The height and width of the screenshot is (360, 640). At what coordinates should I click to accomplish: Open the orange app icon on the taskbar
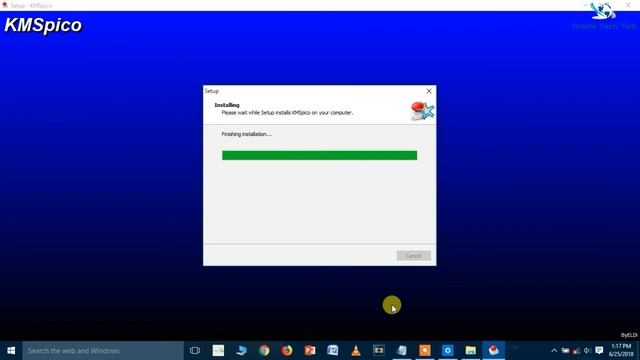coord(425,351)
